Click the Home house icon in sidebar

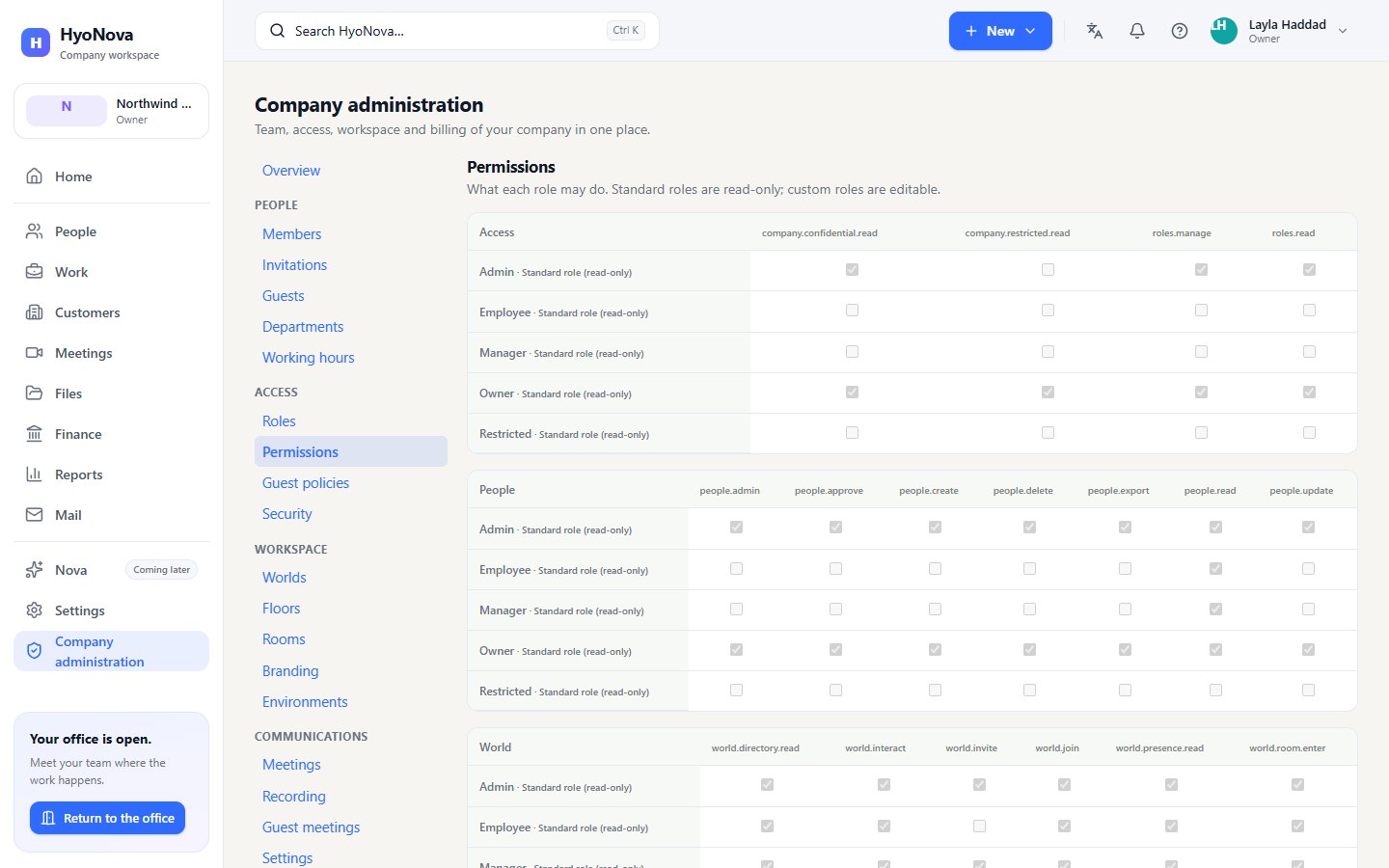tap(35, 176)
